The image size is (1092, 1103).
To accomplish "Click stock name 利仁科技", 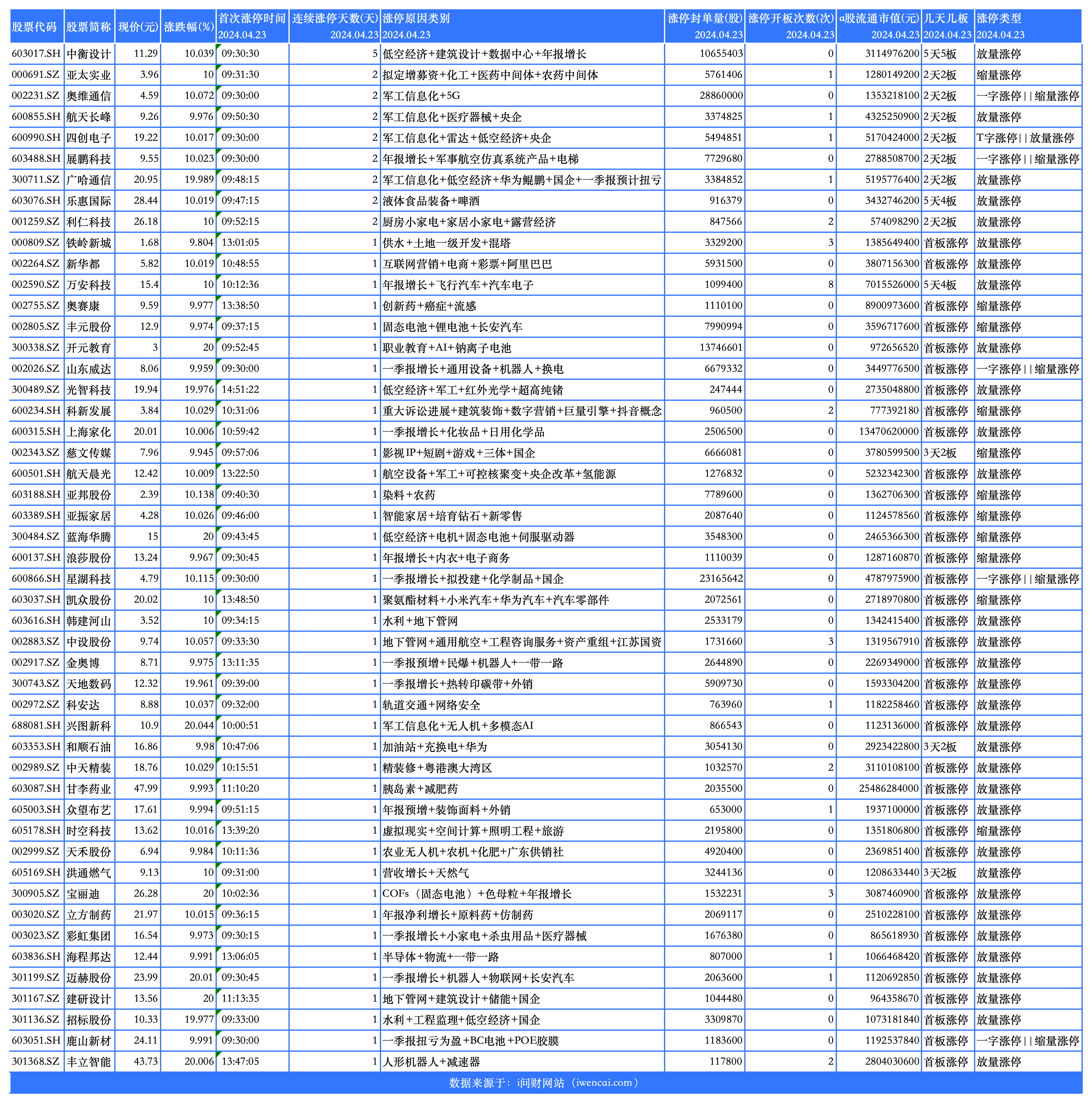I will click(89, 222).
